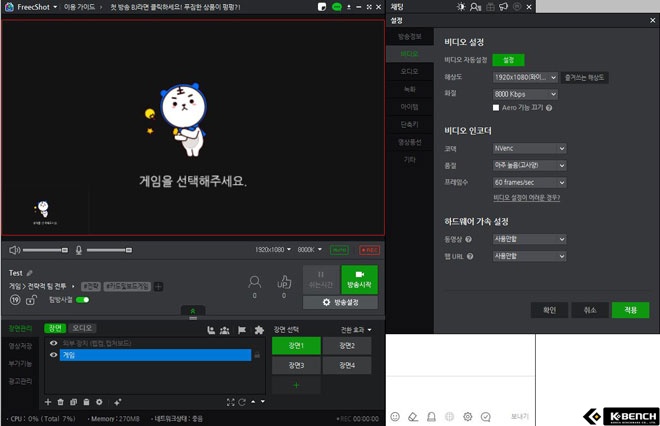Click the sticky note icon in the title bar
This screenshot has width=660, height=426.
(322, 7)
